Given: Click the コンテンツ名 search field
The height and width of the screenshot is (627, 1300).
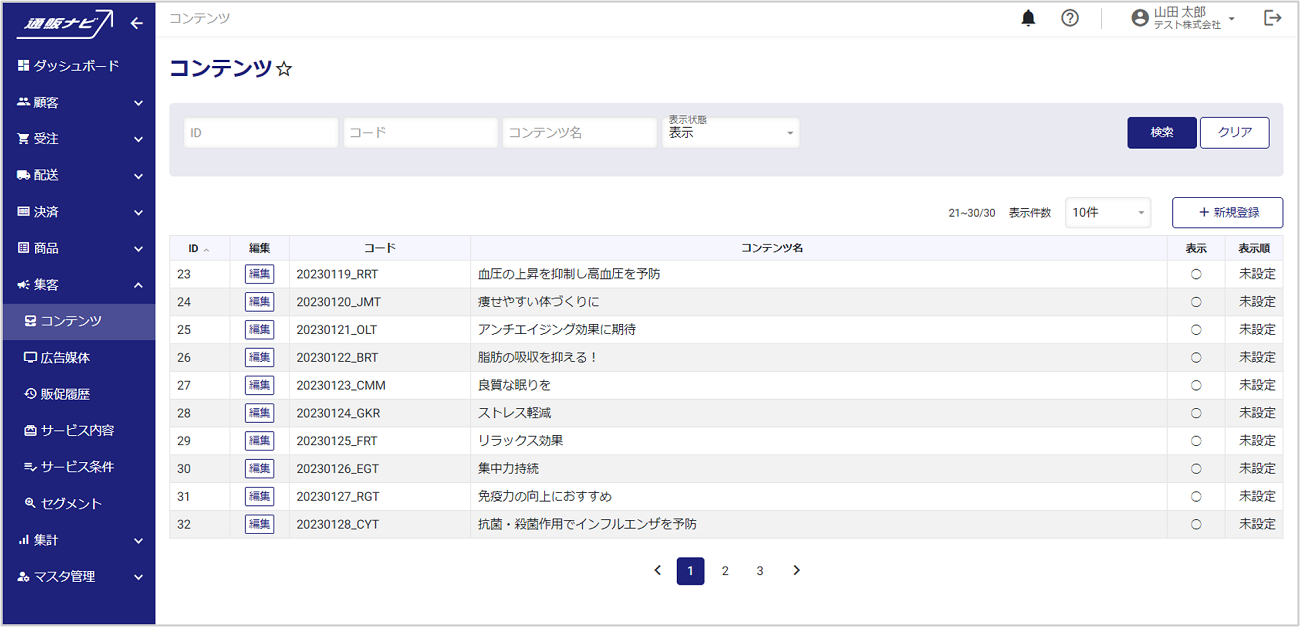Looking at the screenshot, I should click(x=579, y=132).
